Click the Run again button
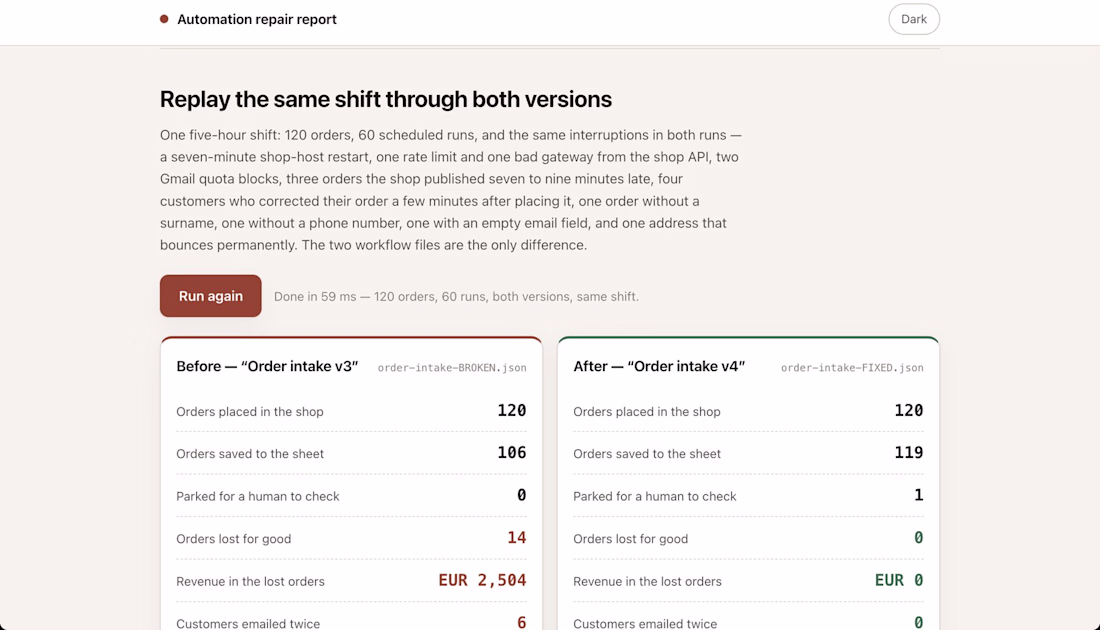The width and height of the screenshot is (1100, 630). click(210, 296)
